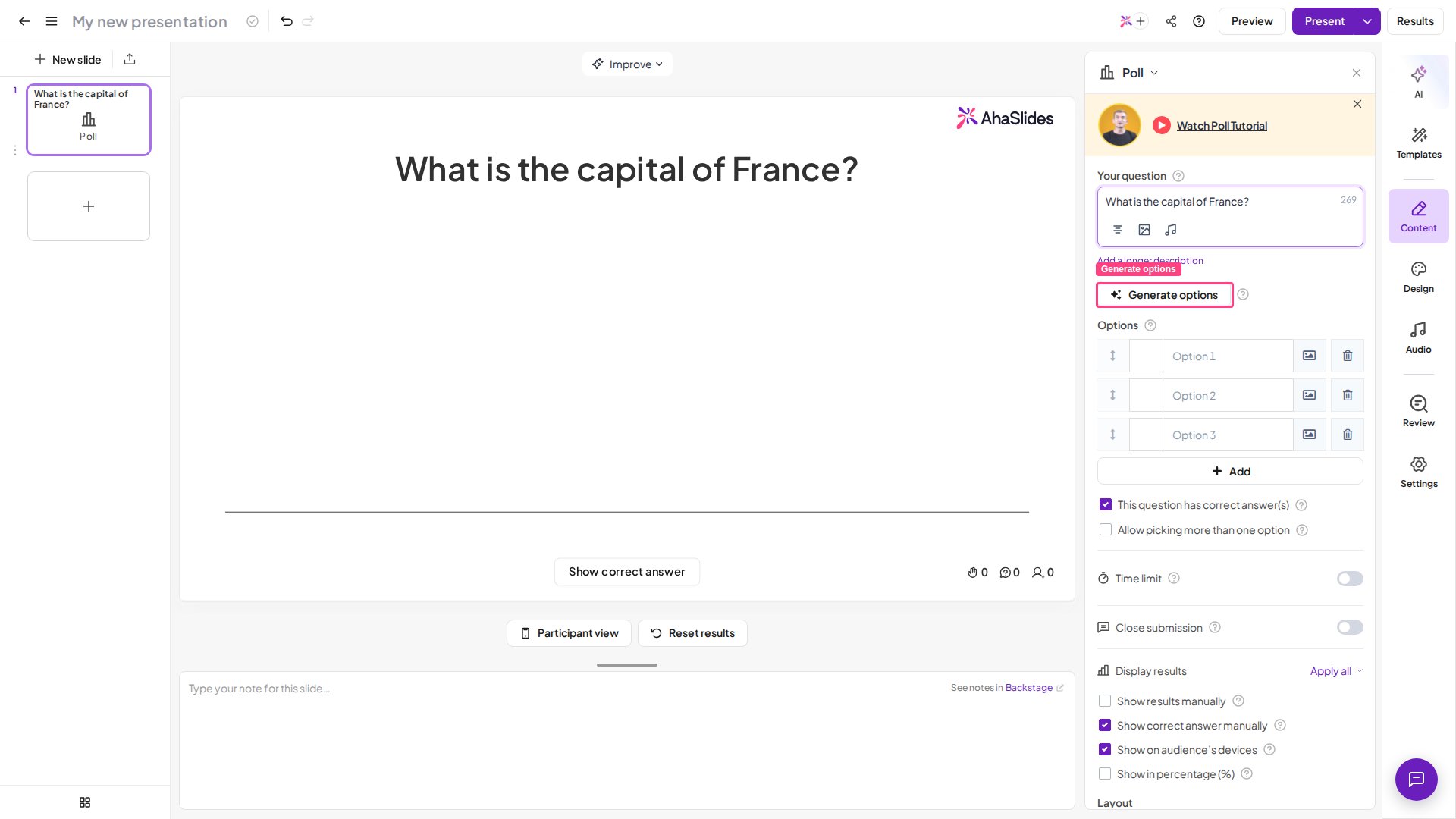
Task: Add image to Option 1
Action: (1310, 356)
